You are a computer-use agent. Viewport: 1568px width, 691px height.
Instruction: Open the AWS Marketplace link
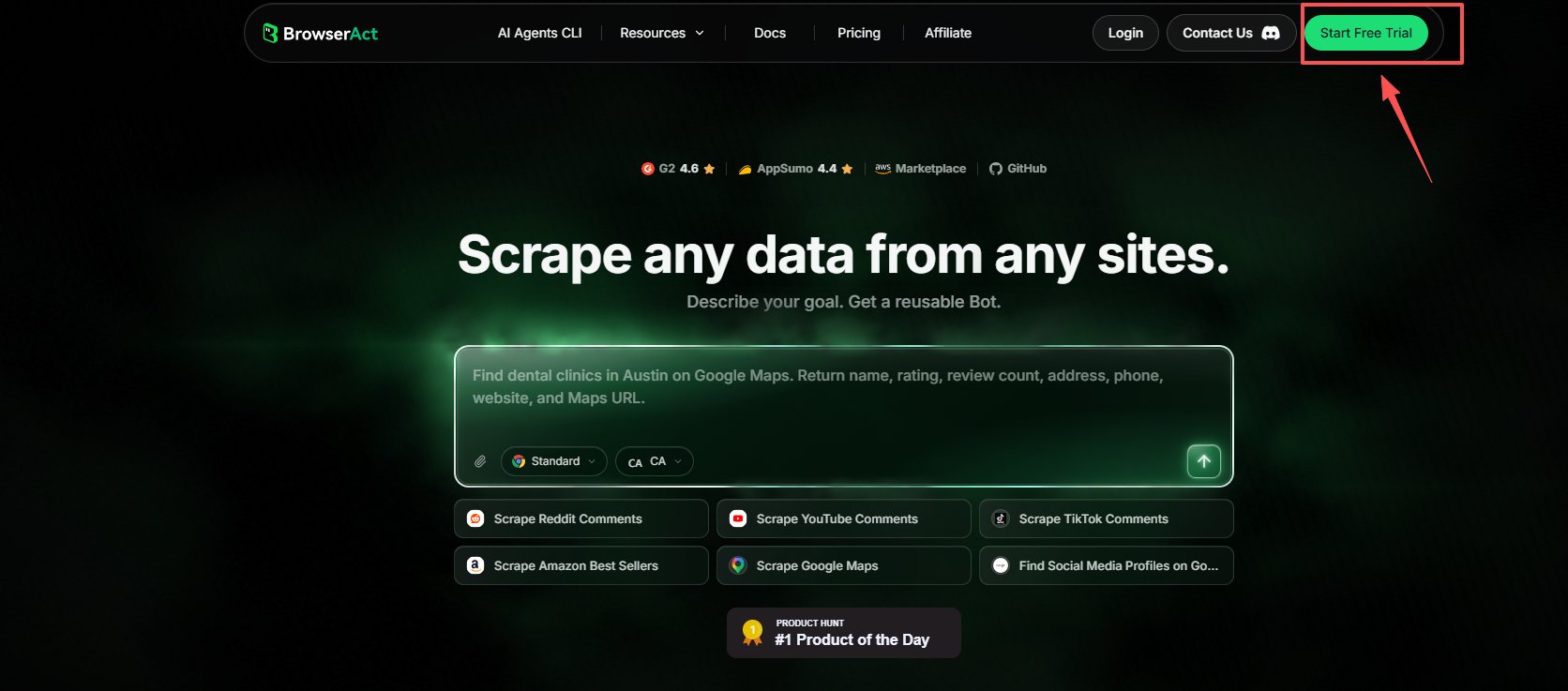coord(920,169)
